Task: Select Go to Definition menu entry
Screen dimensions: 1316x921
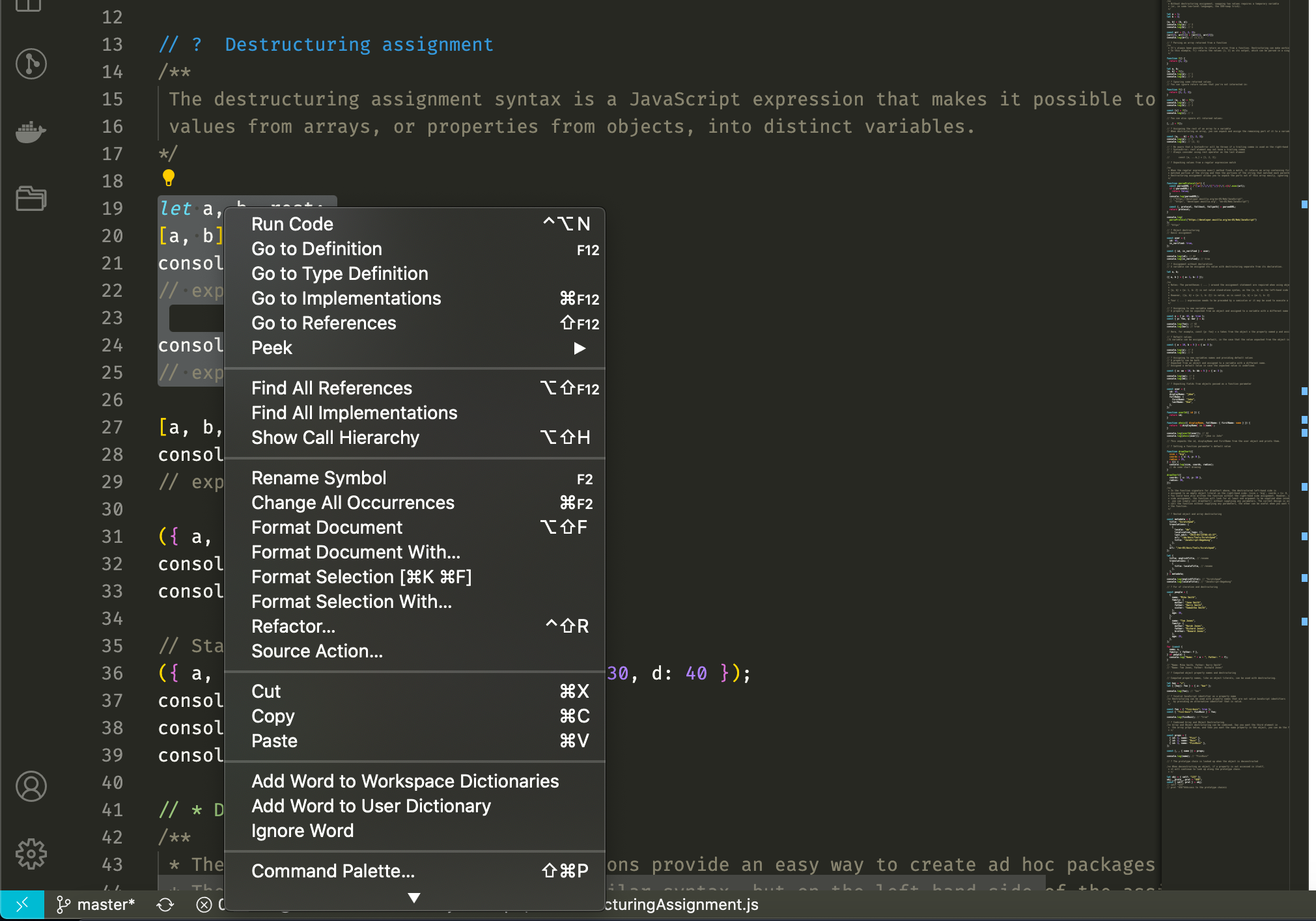Action: [x=316, y=249]
